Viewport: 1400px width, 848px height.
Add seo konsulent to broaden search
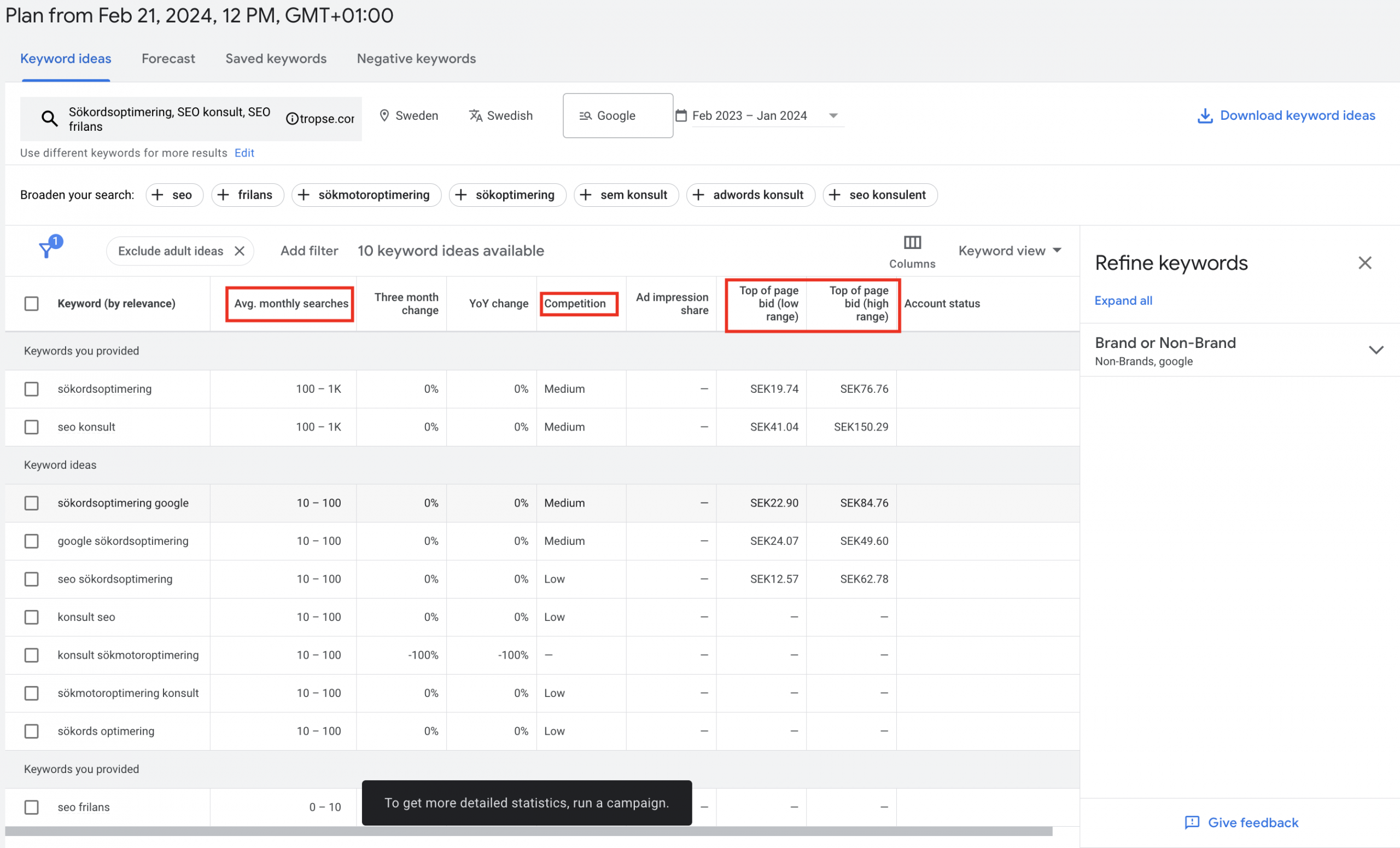(x=880, y=195)
